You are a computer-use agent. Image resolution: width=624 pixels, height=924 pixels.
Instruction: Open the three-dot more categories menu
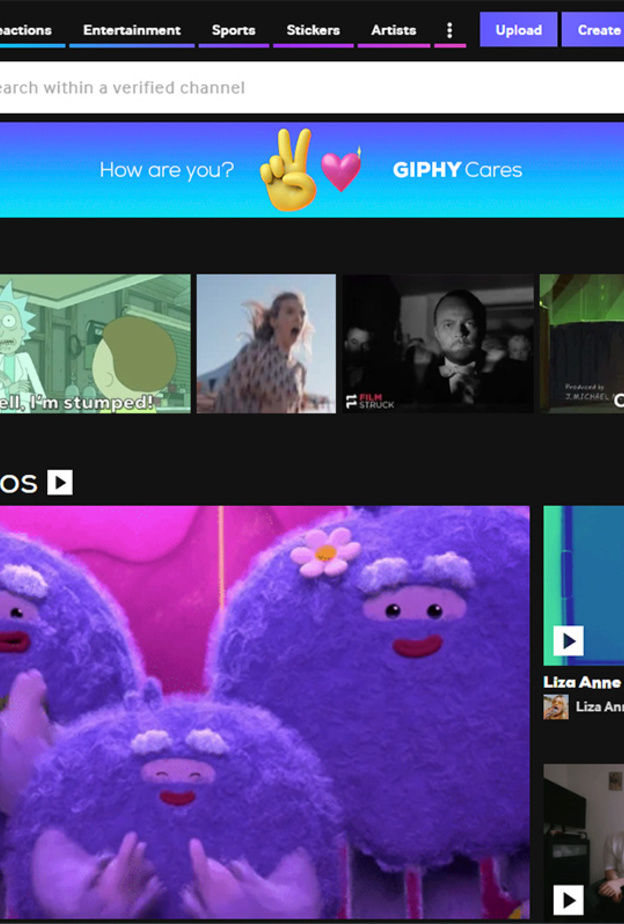[x=450, y=30]
